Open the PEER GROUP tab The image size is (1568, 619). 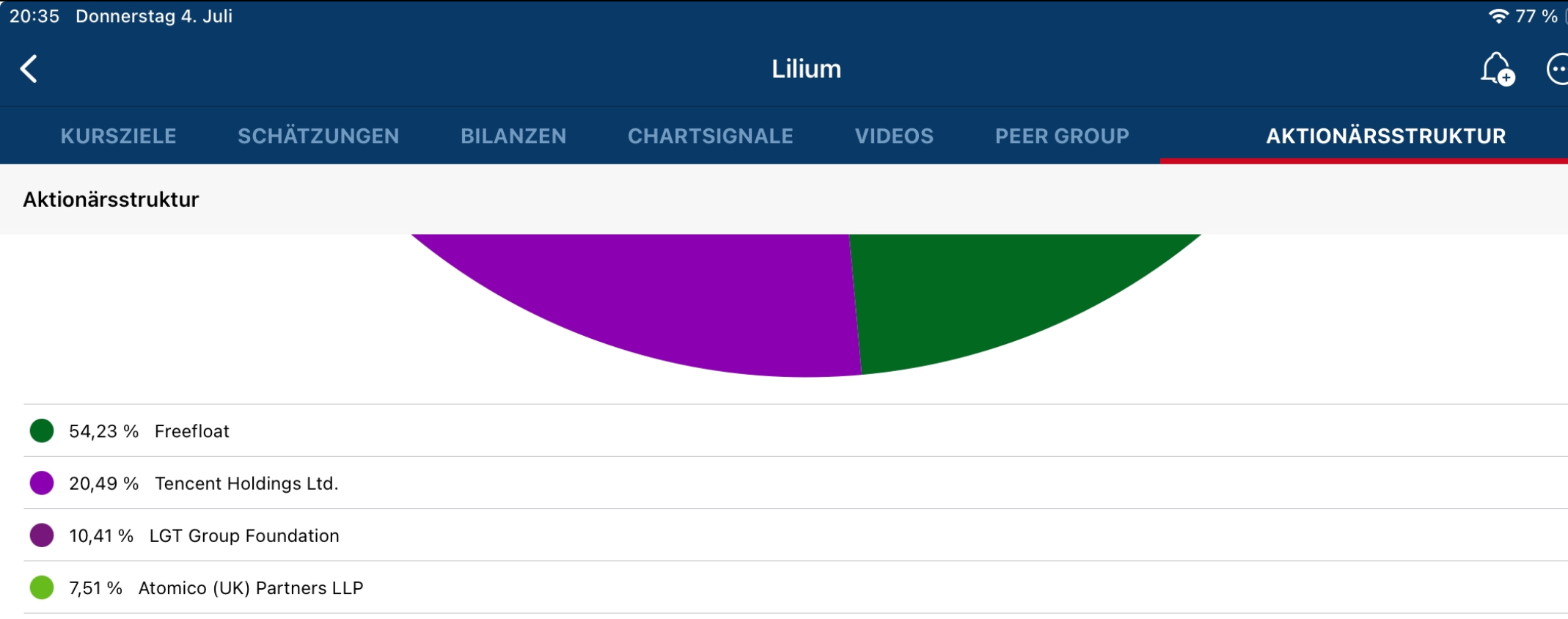1061,136
